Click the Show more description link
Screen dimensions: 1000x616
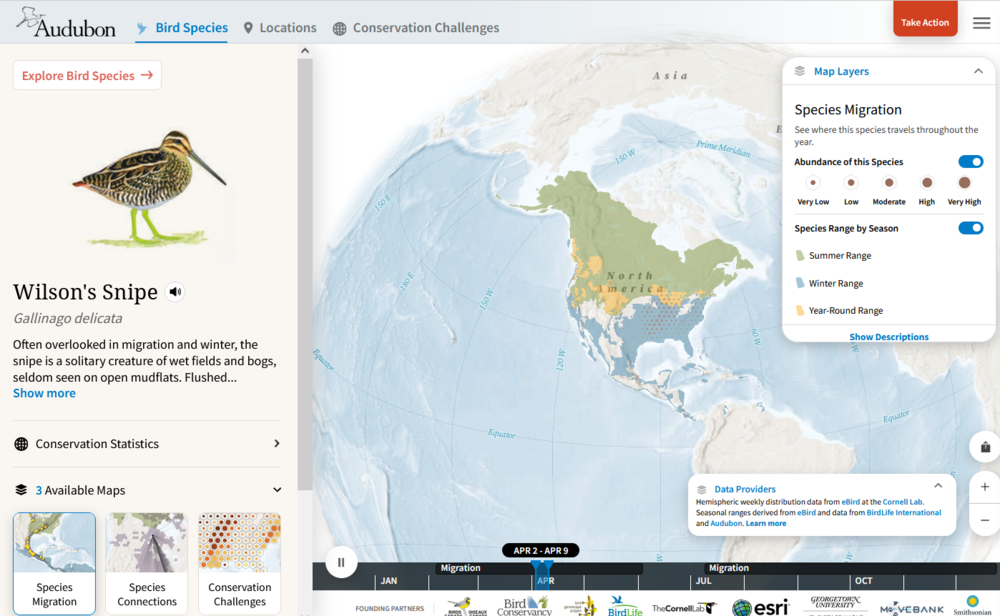click(44, 393)
